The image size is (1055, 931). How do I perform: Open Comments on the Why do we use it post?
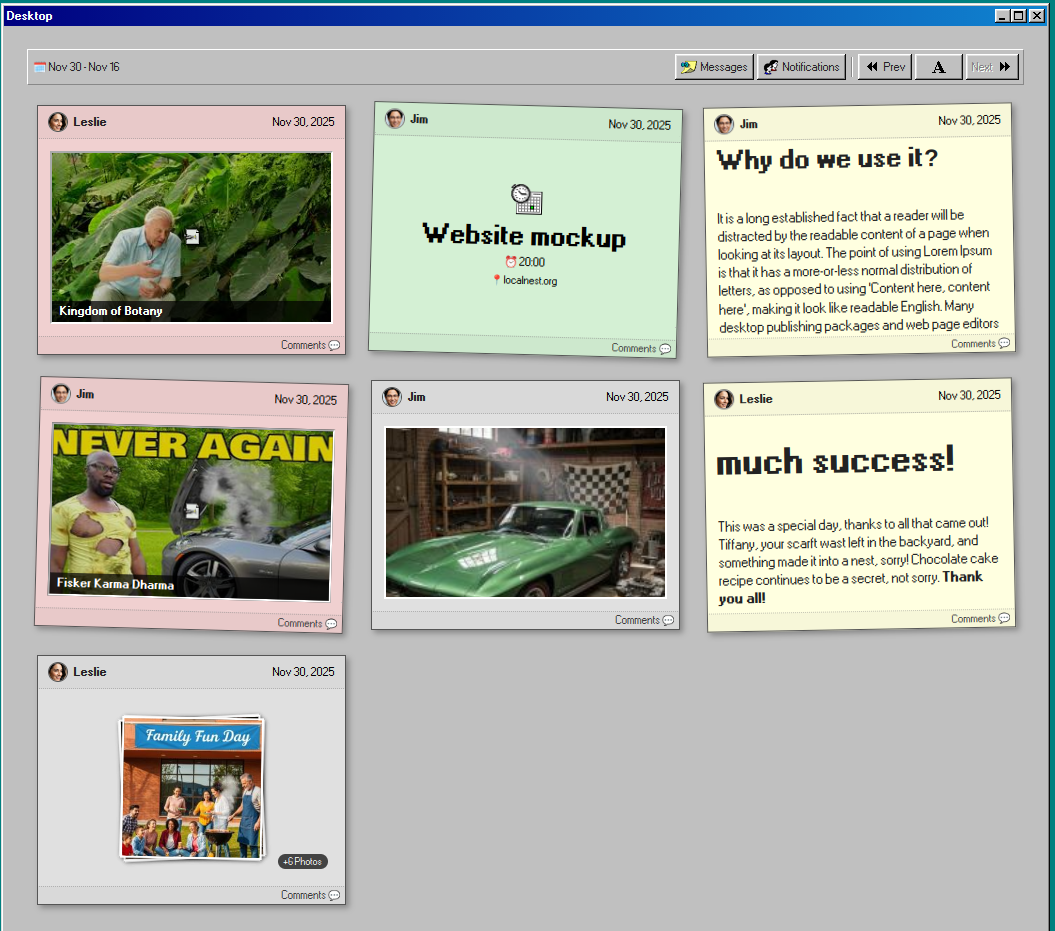point(978,343)
